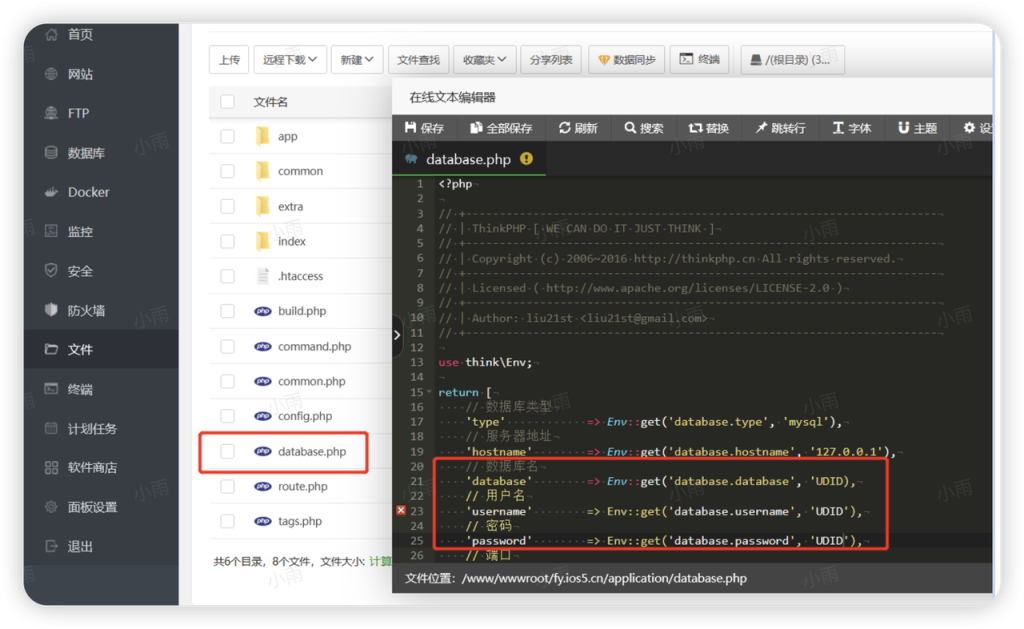
Task: Open the 新建 dropdown menu
Action: [x=357, y=60]
